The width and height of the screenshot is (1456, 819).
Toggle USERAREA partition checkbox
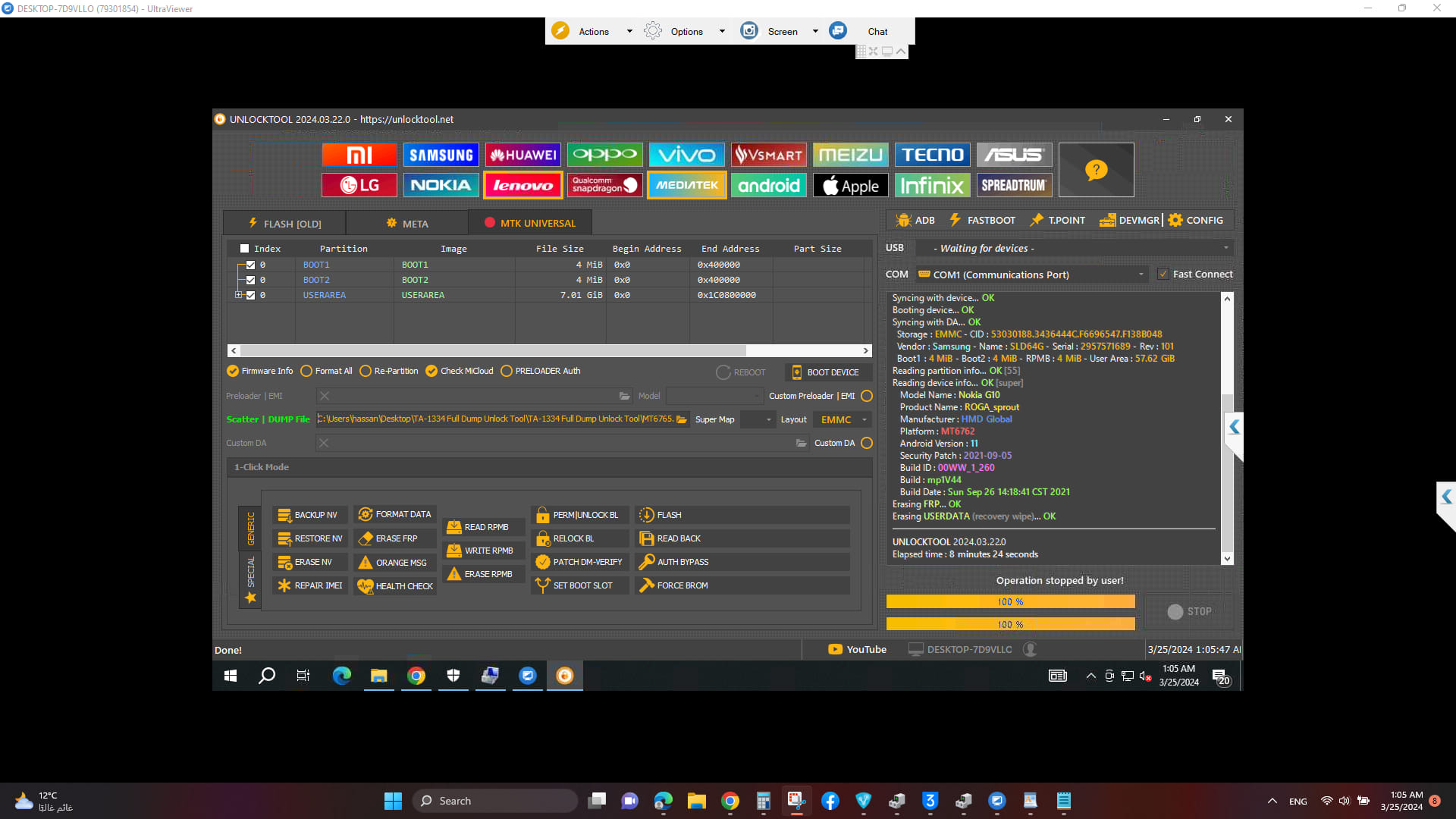[250, 295]
